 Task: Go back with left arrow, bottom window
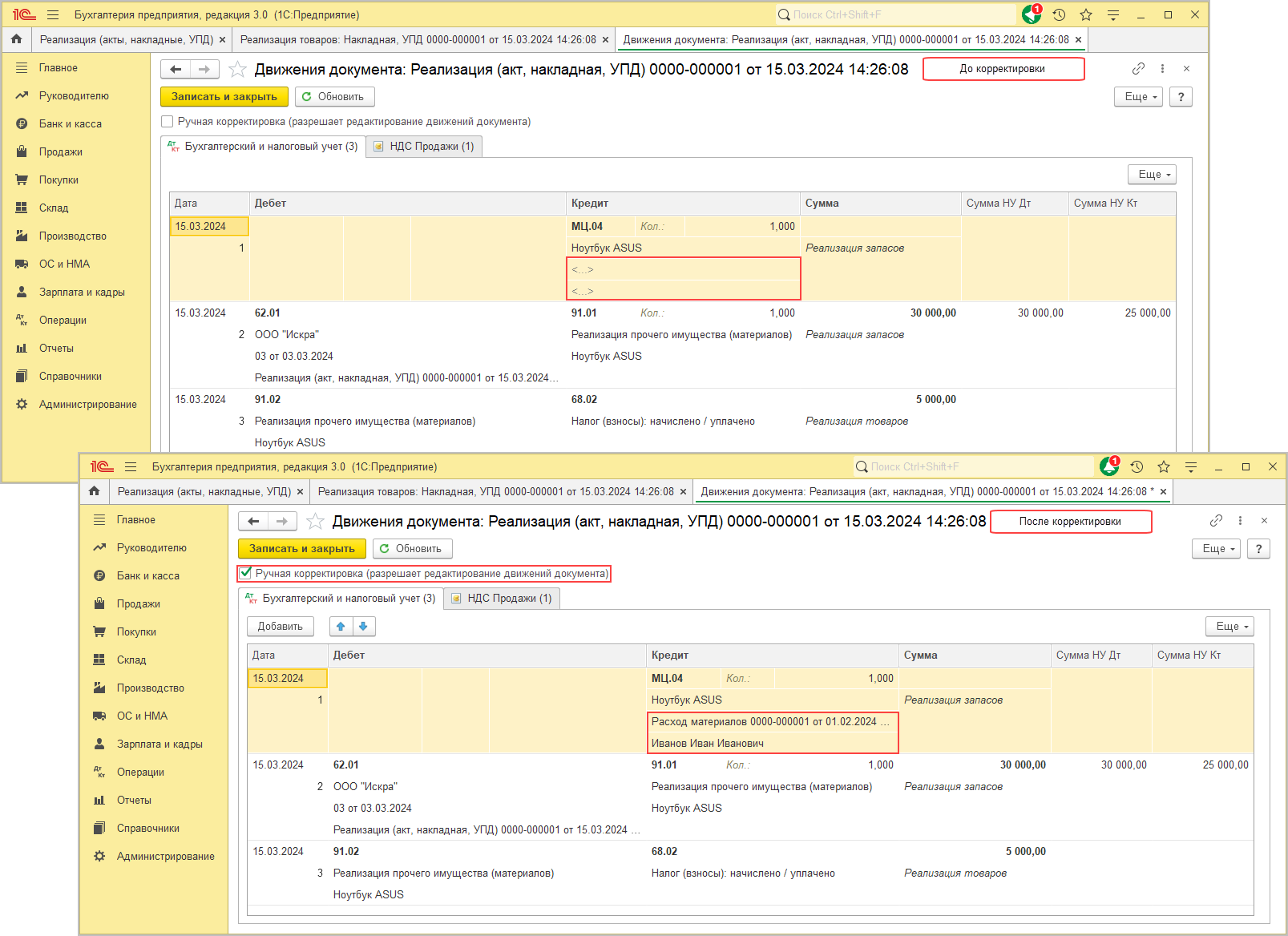[x=253, y=522]
